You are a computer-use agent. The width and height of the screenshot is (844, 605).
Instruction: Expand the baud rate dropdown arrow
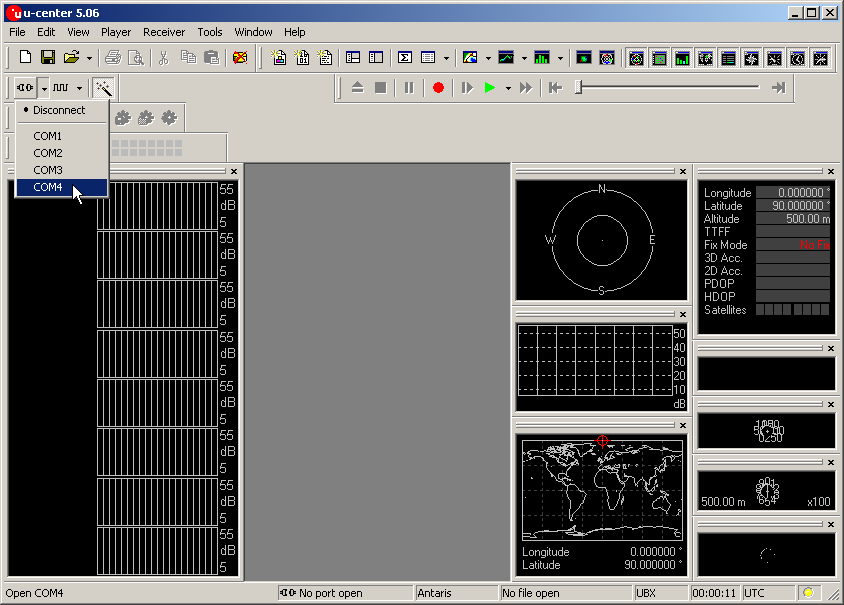point(79,88)
